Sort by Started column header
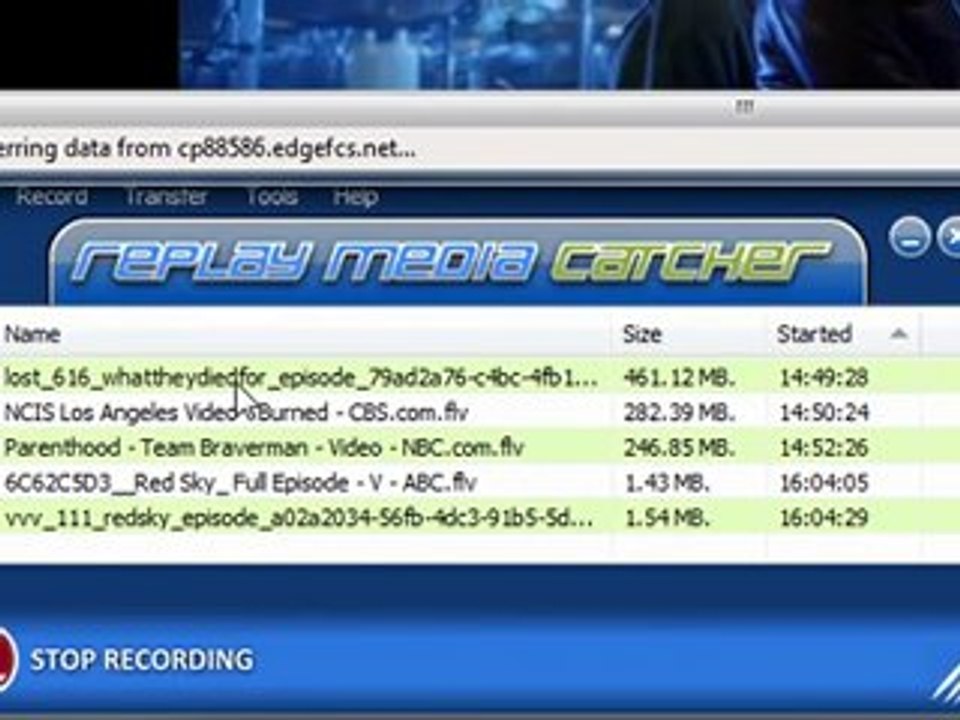 pyautogui.click(x=842, y=334)
